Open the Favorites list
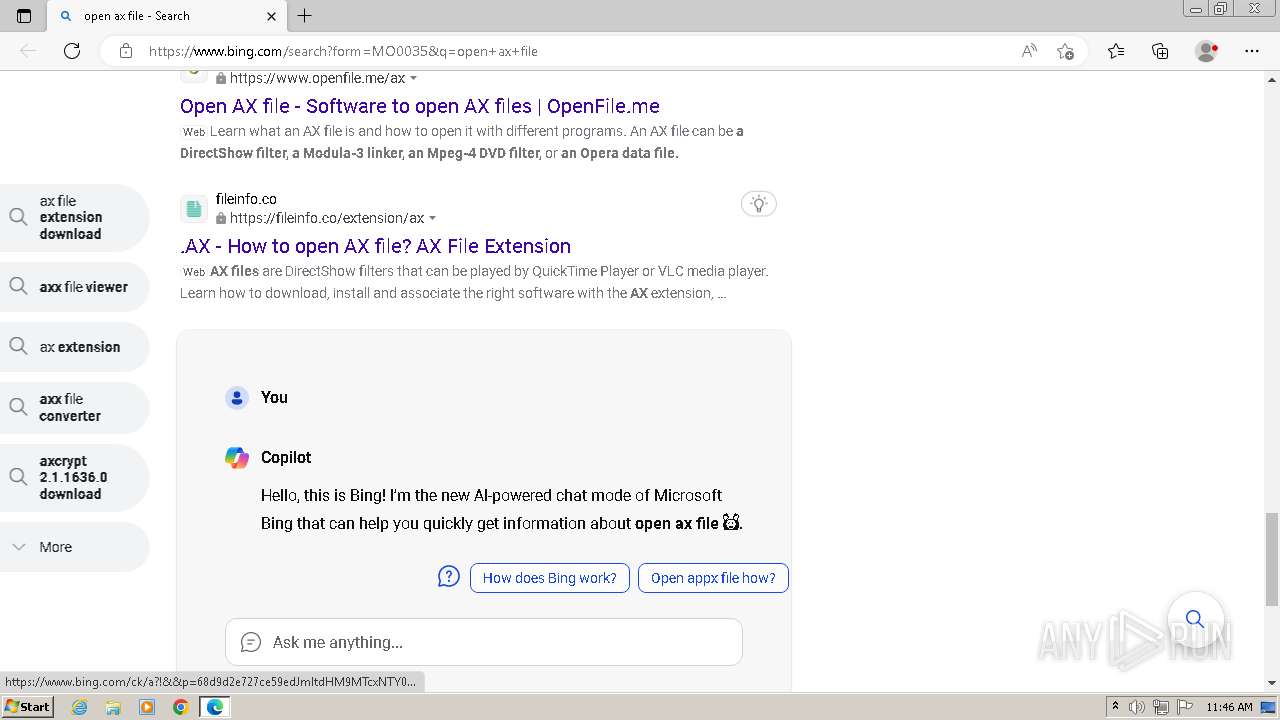The width and height of the screenshot is (1280, 720). click(1116, 51)
